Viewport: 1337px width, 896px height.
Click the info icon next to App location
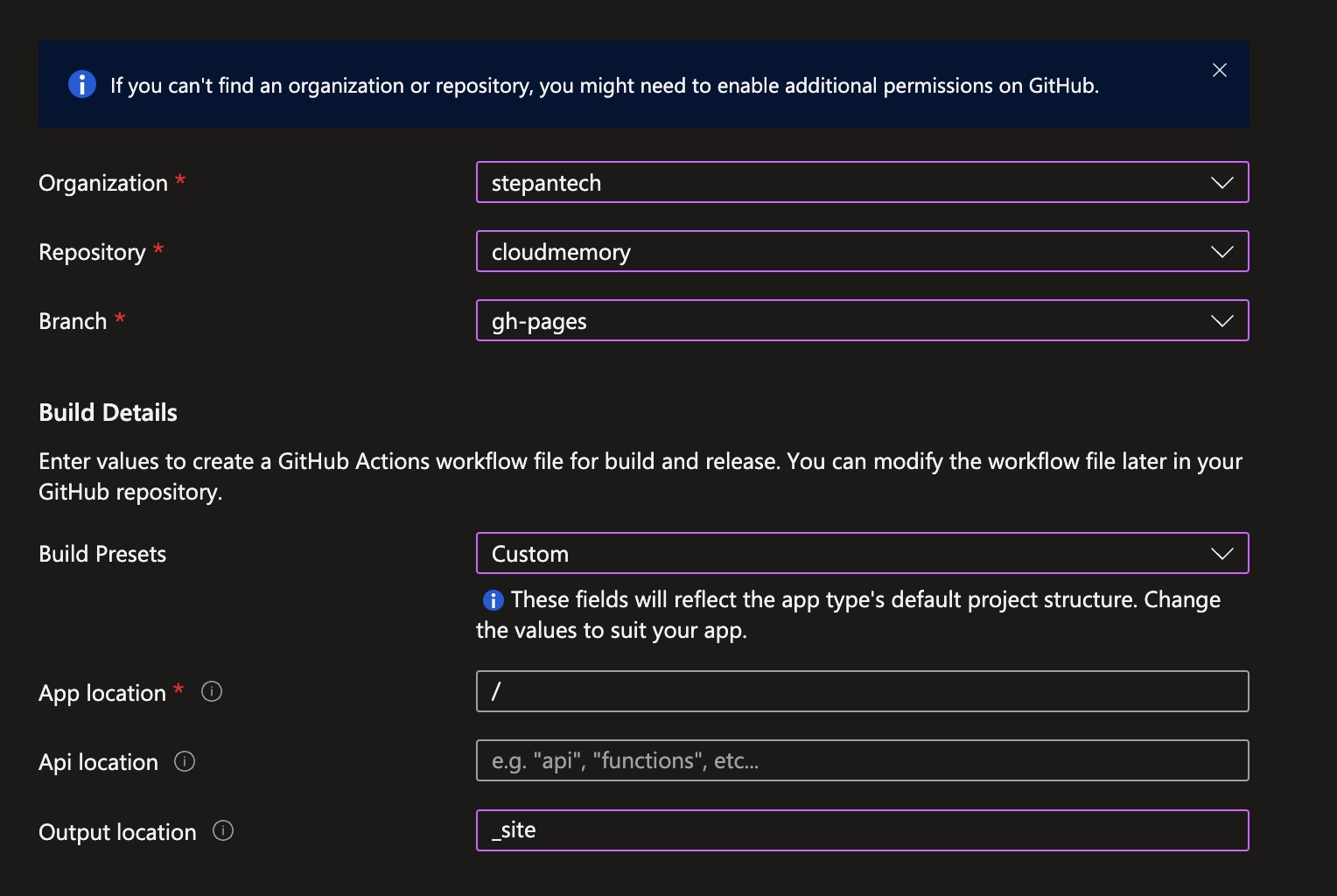click(x=212, y=692)
